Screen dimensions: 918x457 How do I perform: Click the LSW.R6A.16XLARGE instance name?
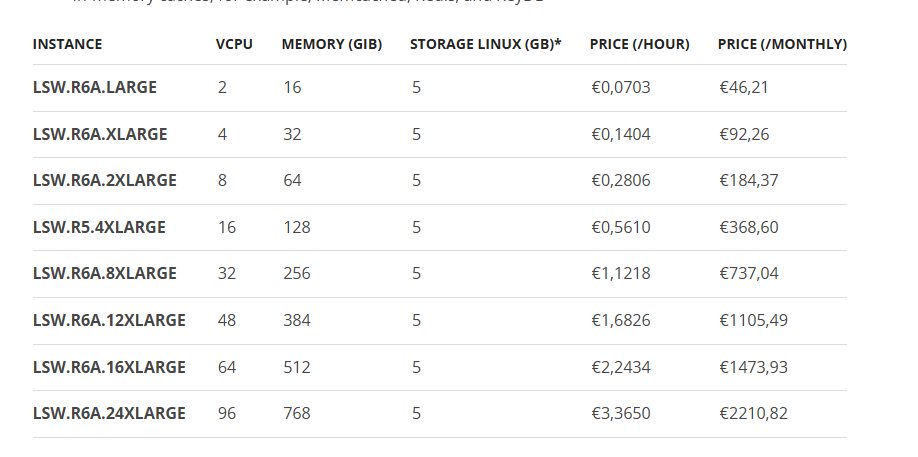pyautogui.click(x=109, y=367)
